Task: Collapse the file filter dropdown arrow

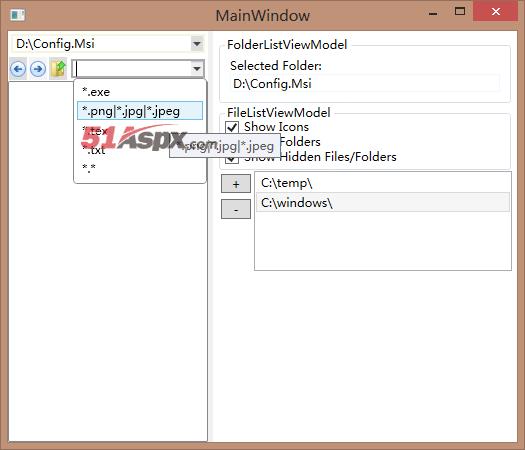Action: point(197,69)
